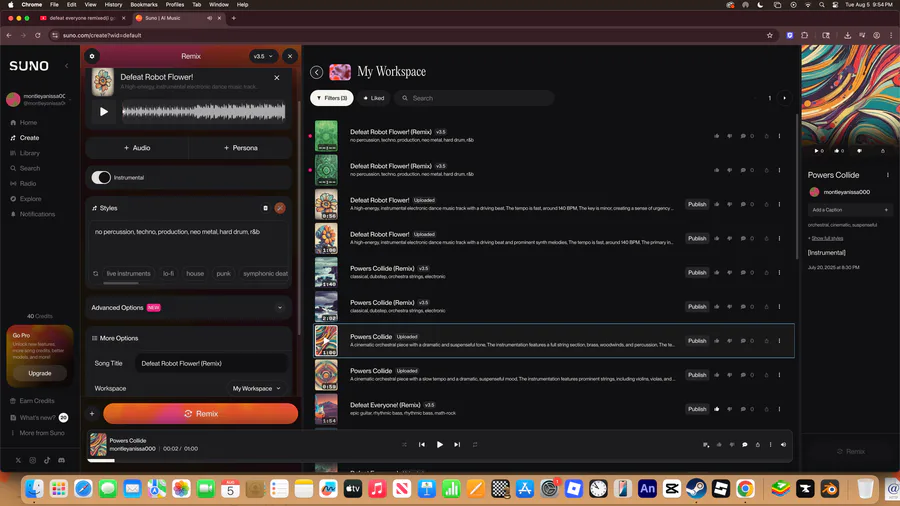The height and width of the screenshot is (506, 900).
Task: Expand Advanced Options section
Action: (188, 308)
